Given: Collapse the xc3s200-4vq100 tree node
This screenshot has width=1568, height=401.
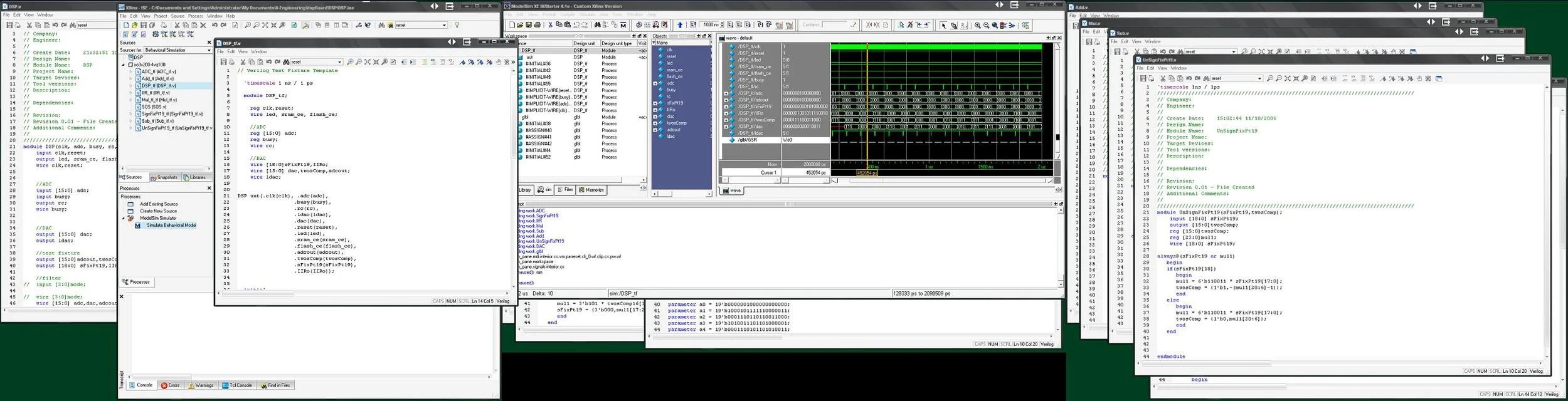Looking at the screenshot, I should tap(124, 65).
